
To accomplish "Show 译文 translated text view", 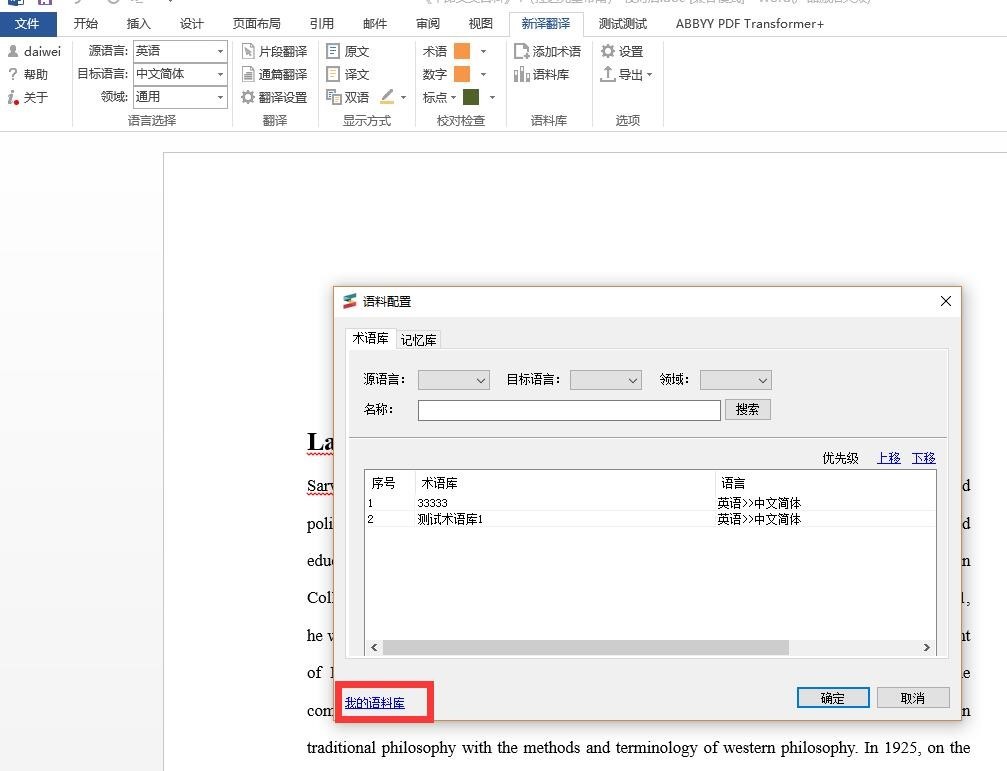I will 347,74.
